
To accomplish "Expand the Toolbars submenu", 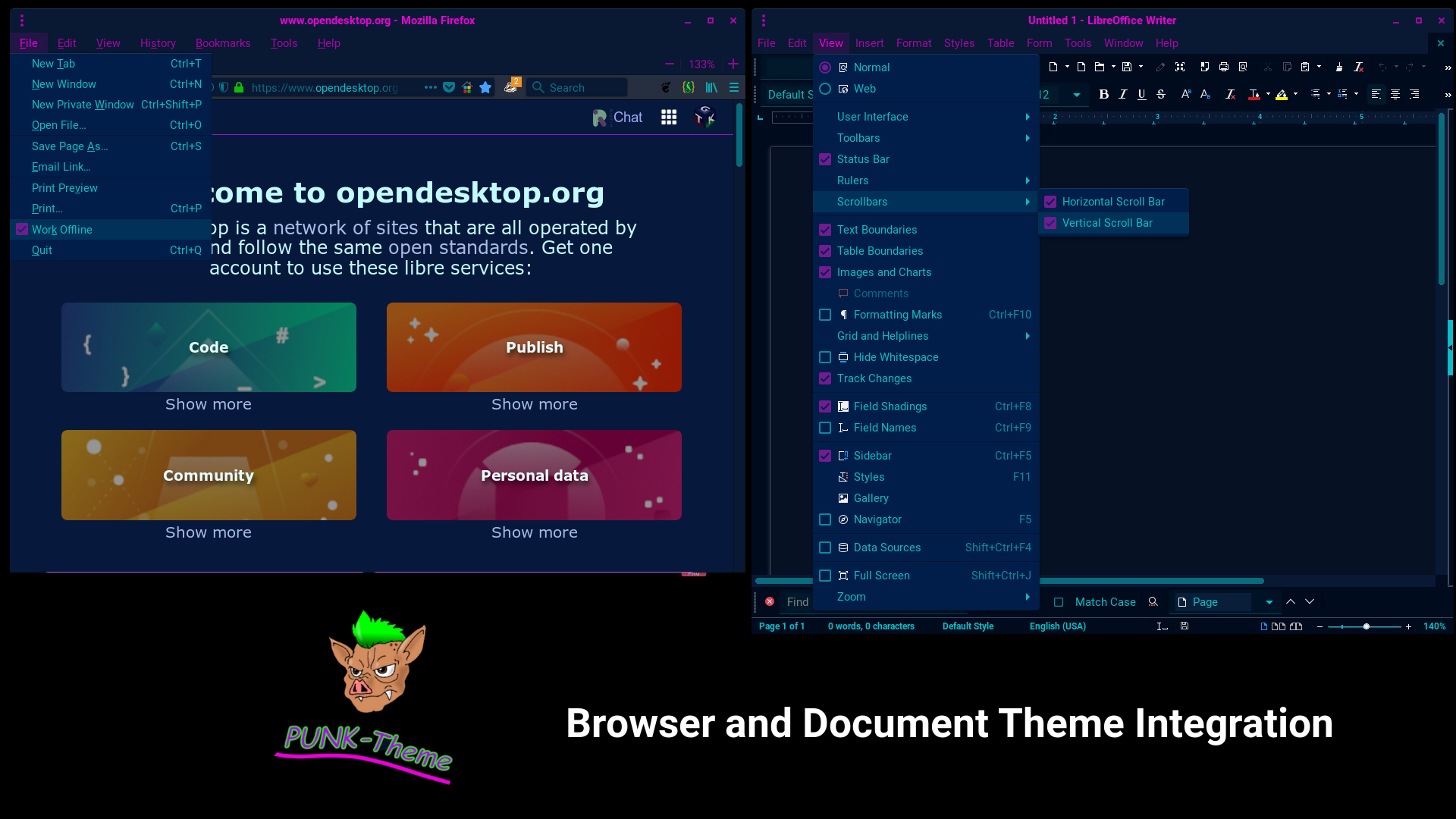I will pyautogui.click(x=926, y=138).
